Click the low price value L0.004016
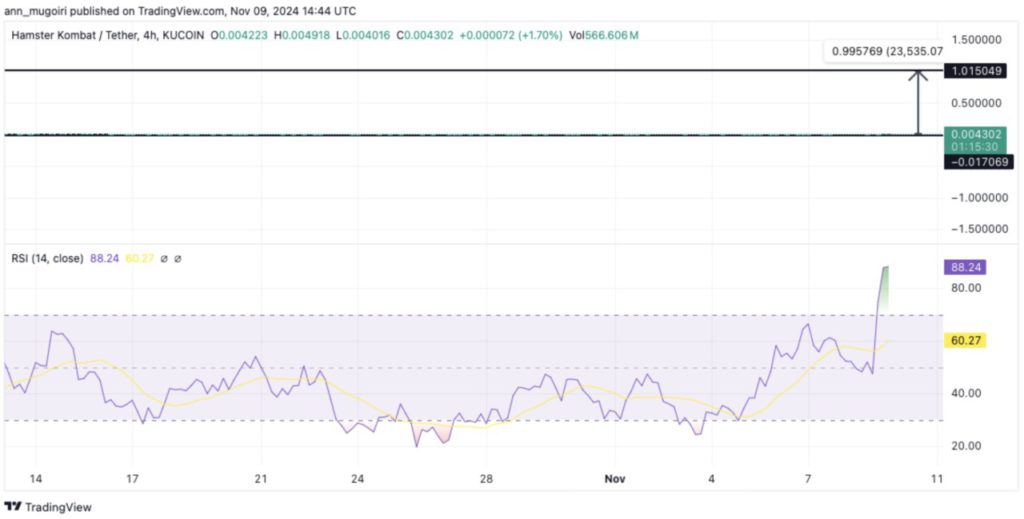The height and width of the screenshot is (519, 1024). pos(362,36)
